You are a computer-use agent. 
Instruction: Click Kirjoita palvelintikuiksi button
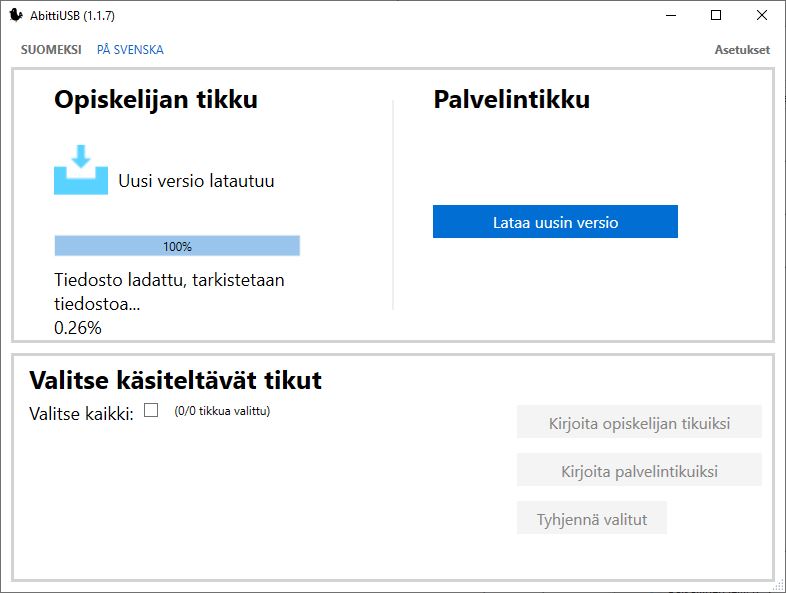tap(639, 471)
